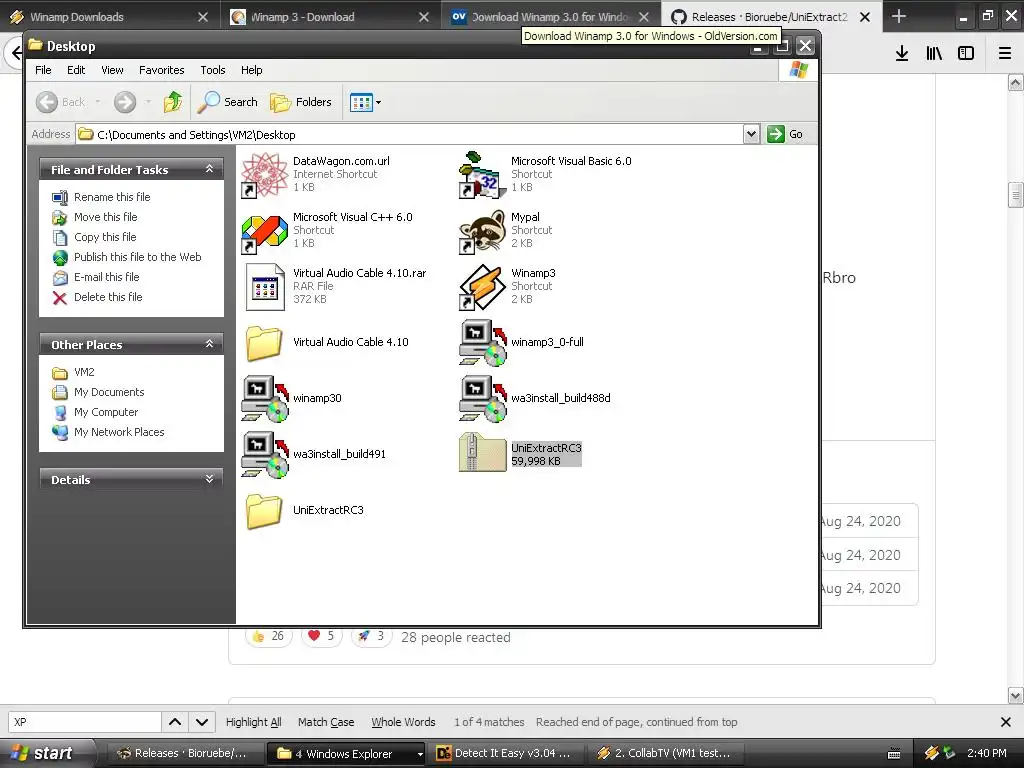
Task: Open Detect It Easy v3.04 taskbar item
Action: coord(505,754)
